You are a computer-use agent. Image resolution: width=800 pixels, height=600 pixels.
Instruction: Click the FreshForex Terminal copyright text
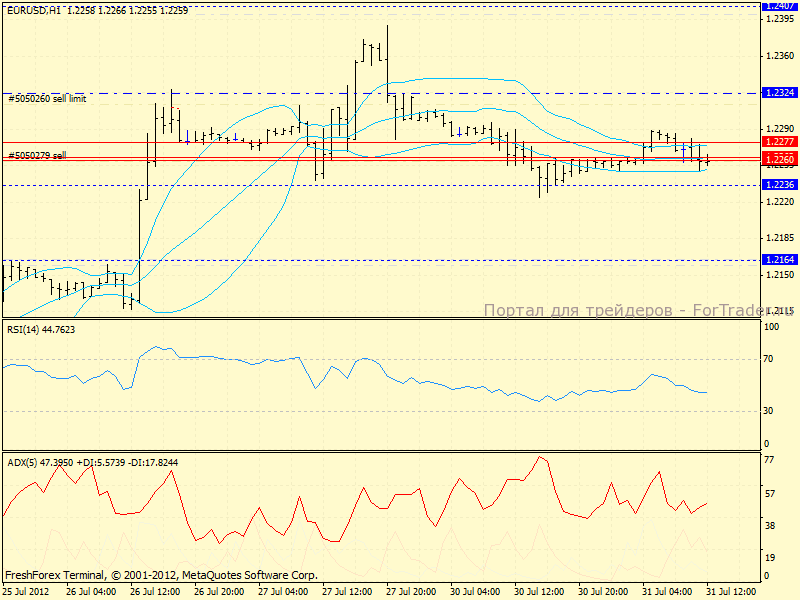coord(161,575)
